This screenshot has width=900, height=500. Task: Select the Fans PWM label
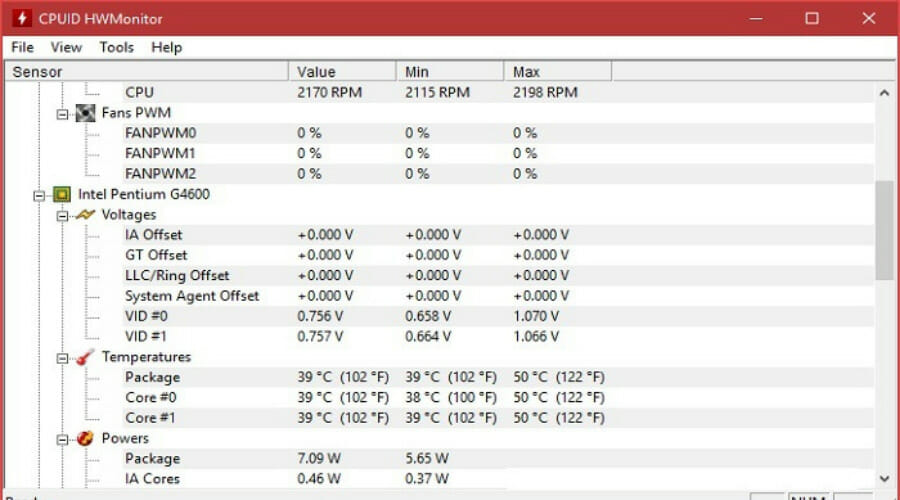(x=136, y=113)
